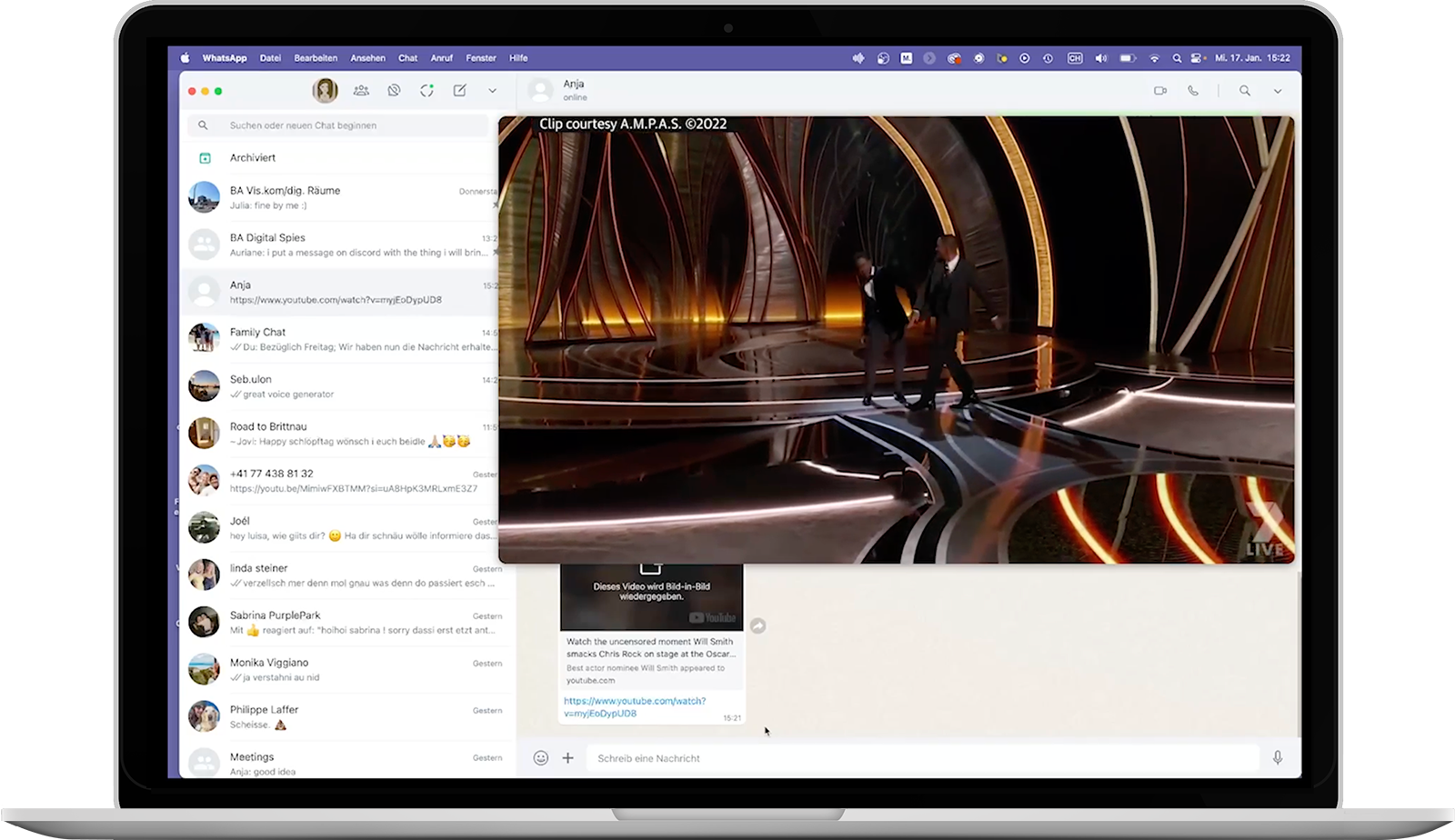This screenshot has height=840, width=1455.
Task: Click the magnifier icon in sidebar search
Action: click(203, 125)
